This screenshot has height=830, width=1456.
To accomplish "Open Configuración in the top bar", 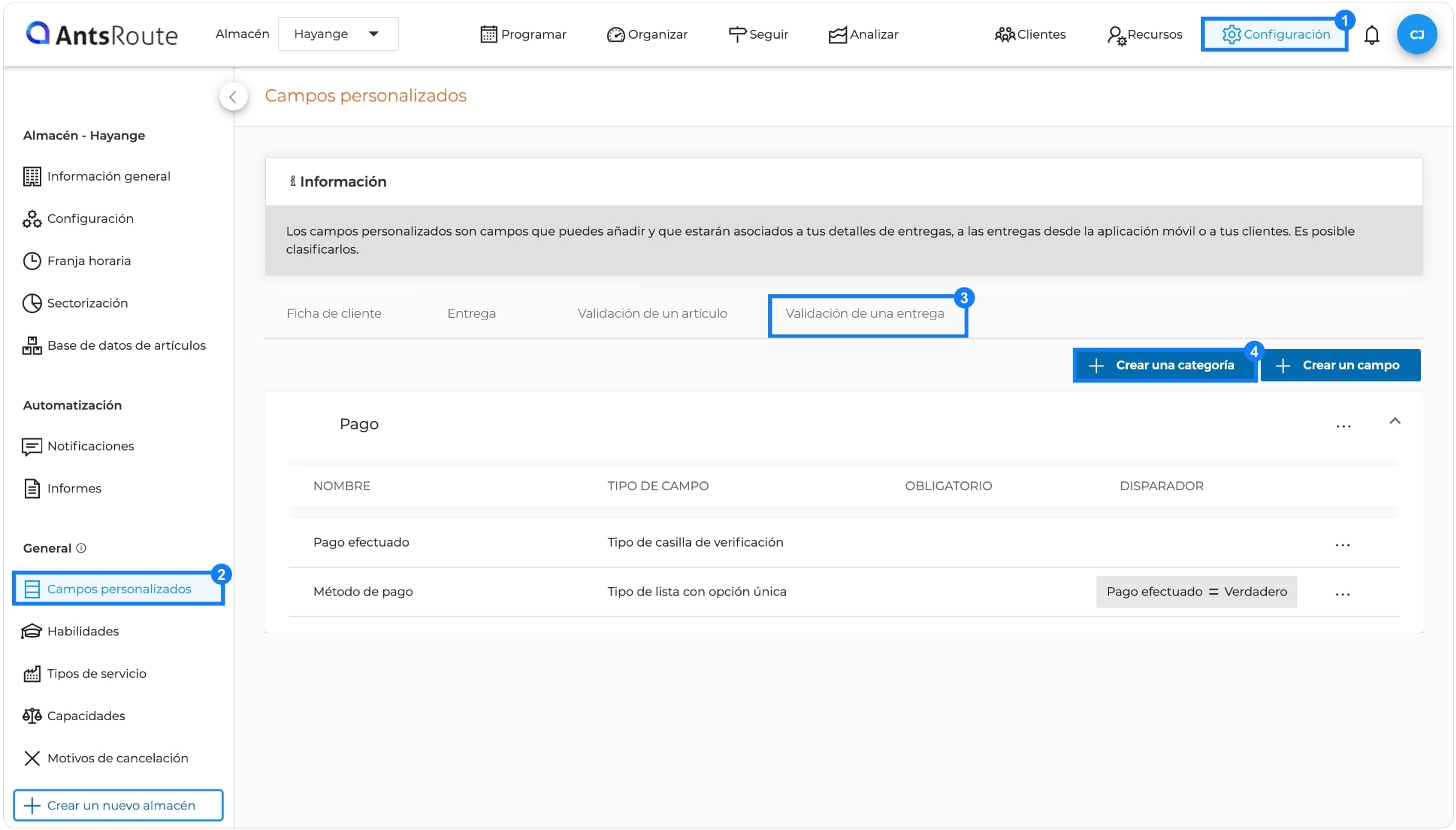I will point(1275,34).
